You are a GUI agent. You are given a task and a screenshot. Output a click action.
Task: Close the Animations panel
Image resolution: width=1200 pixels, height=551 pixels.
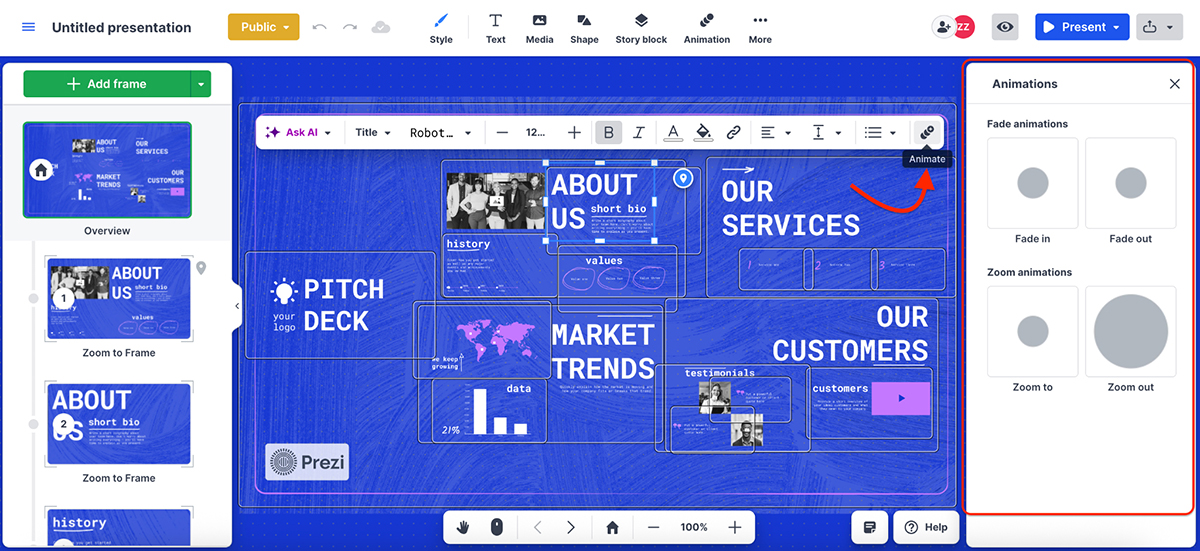[x=1175, y=84]
